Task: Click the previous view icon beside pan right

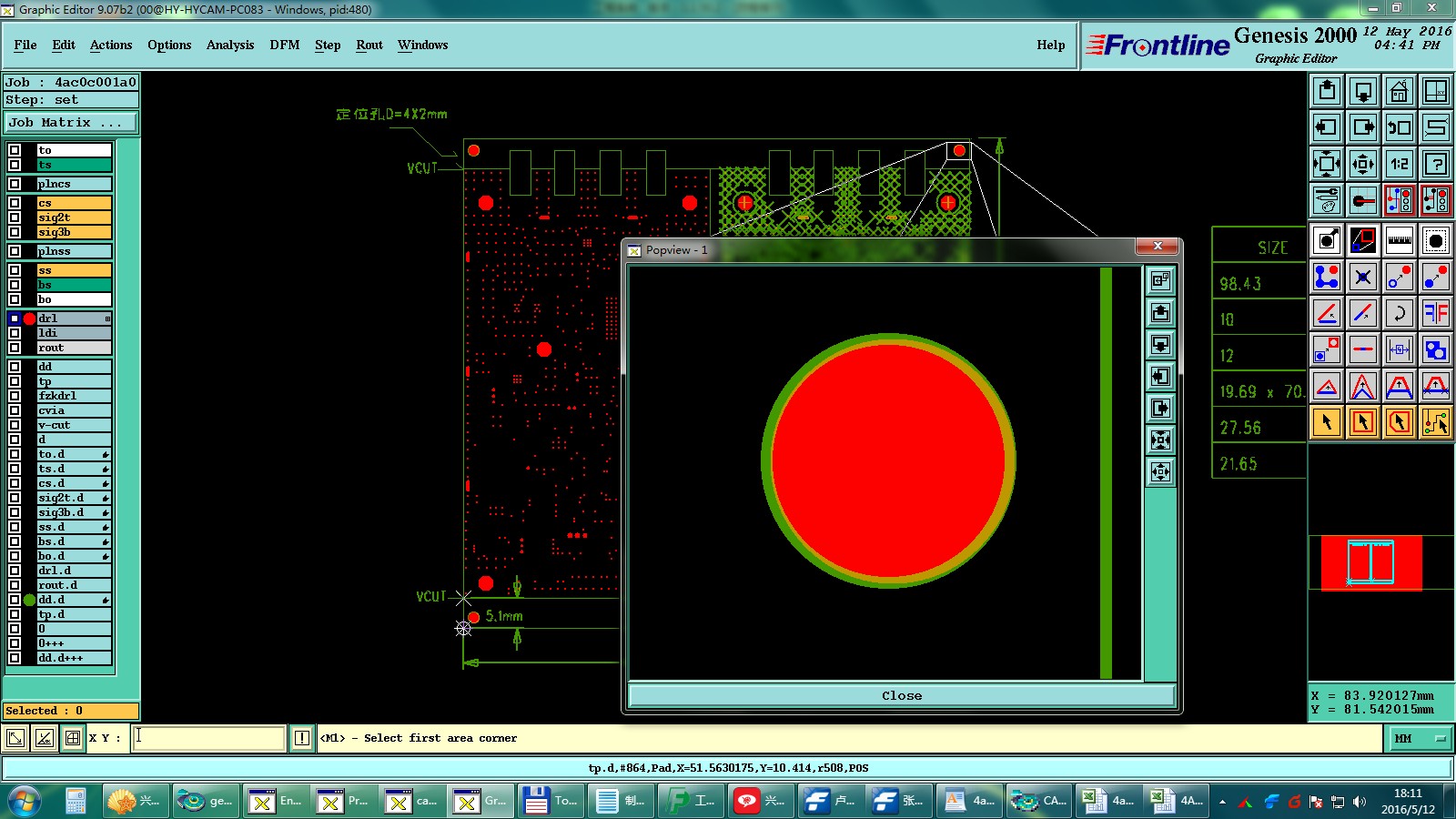Action: point(1400,127)
